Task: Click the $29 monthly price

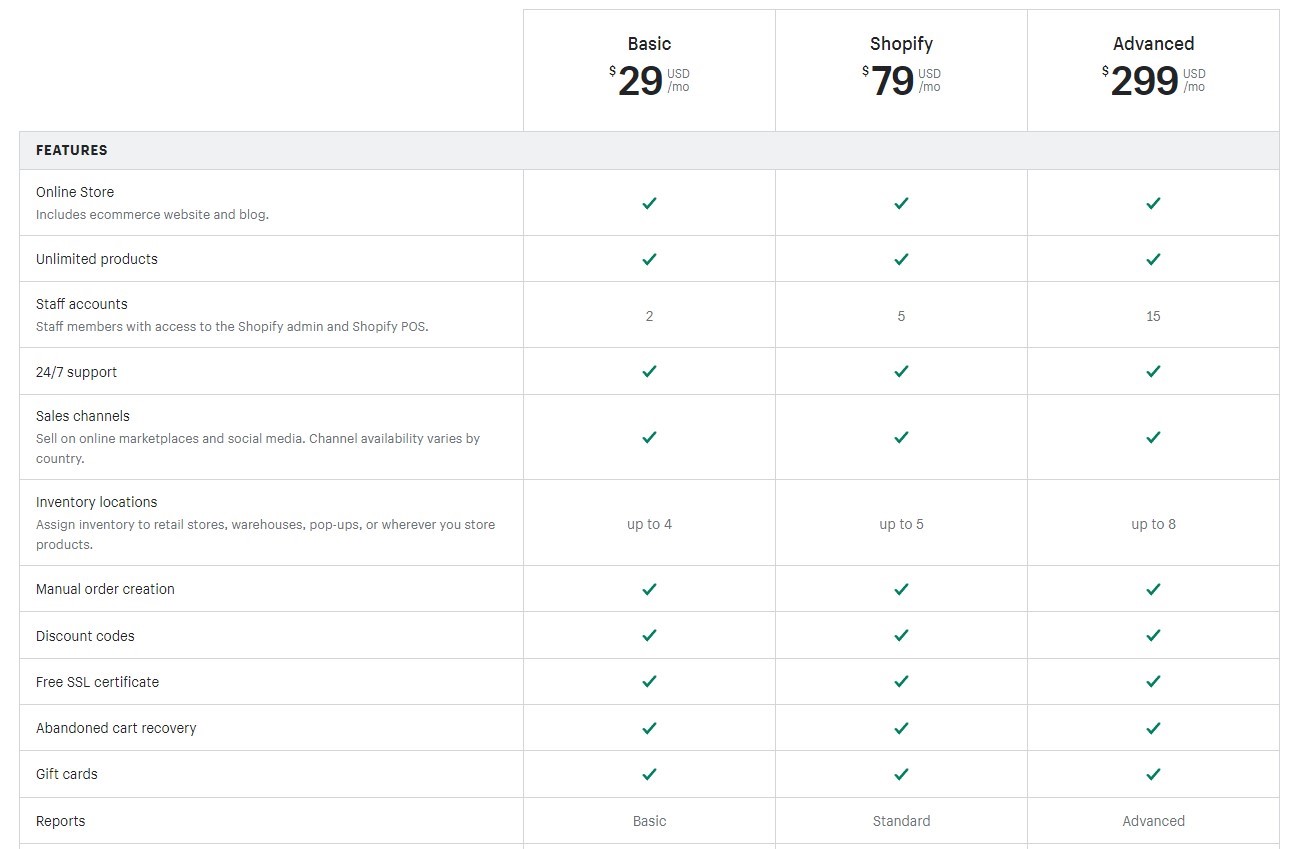Action: pos(649,81)
